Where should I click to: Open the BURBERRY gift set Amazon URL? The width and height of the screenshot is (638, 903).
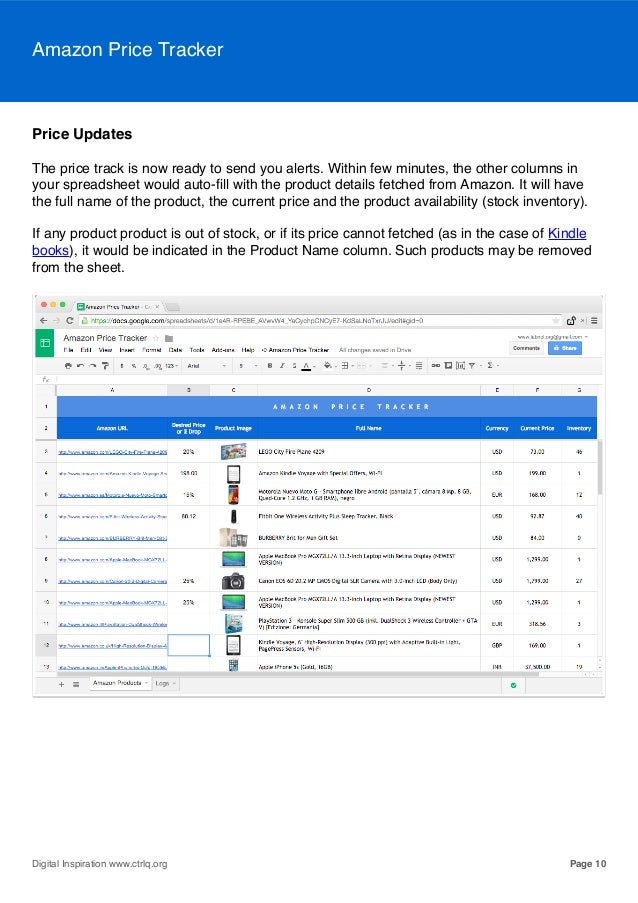[112, 538]
